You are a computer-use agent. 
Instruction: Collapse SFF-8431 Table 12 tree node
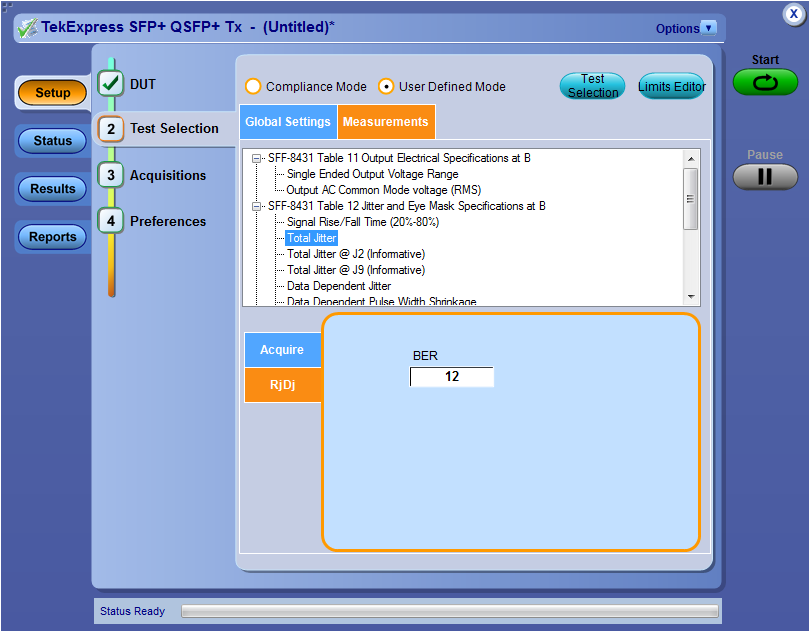pyautogui.click(x=257, y=206)
